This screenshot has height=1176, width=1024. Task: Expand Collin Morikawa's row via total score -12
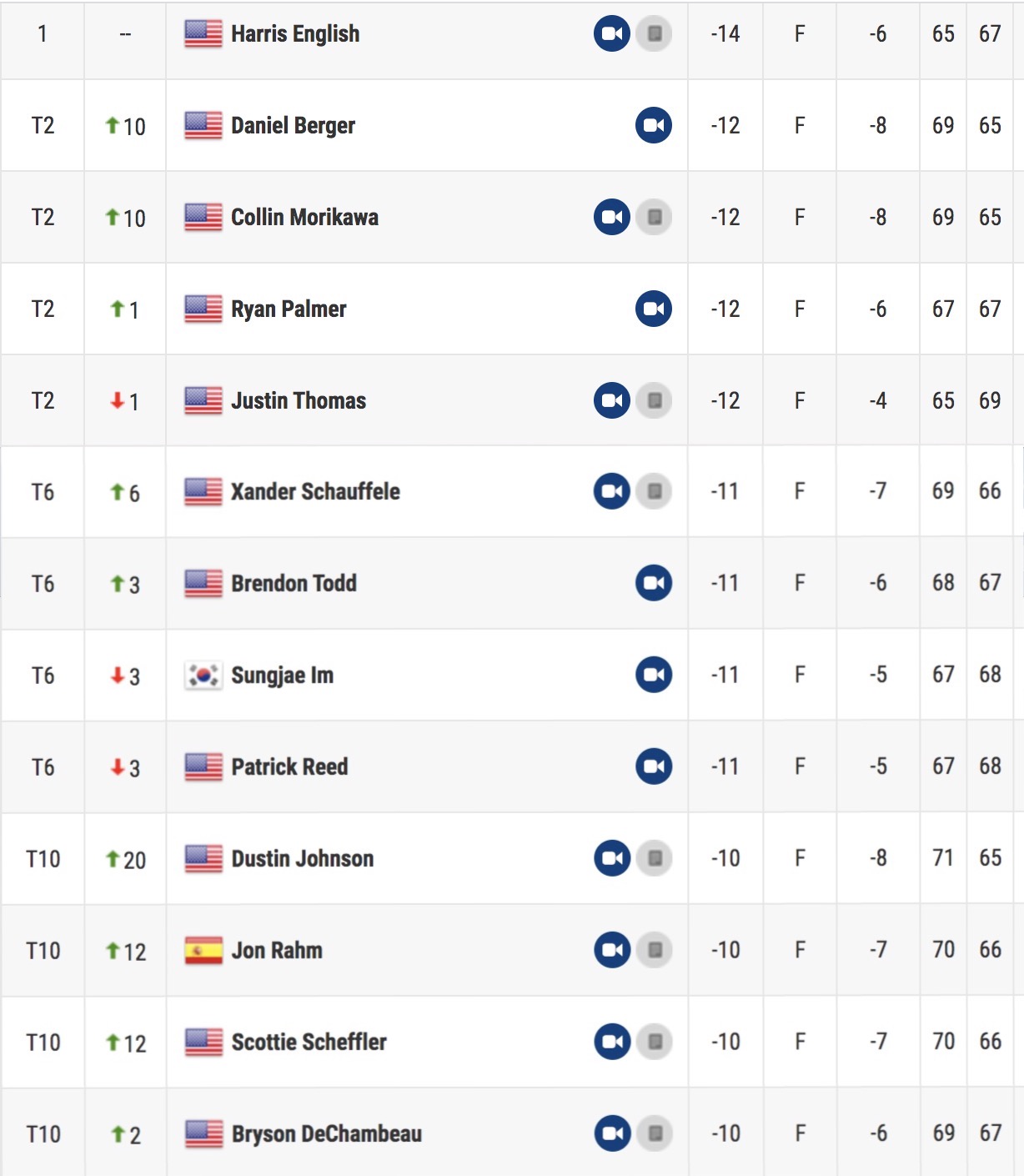coord(725,218)
